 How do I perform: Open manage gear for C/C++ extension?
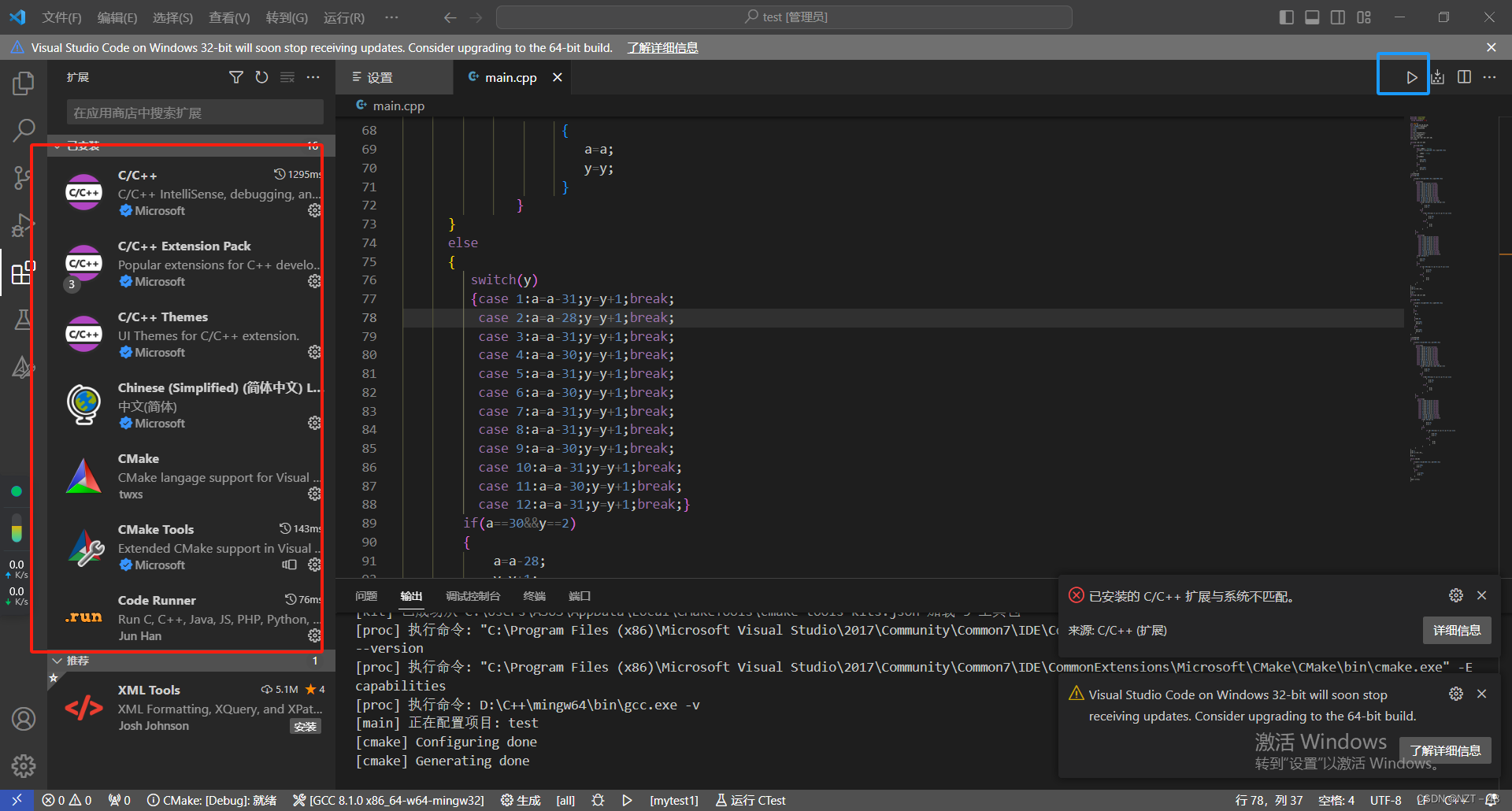pos(314,210)
